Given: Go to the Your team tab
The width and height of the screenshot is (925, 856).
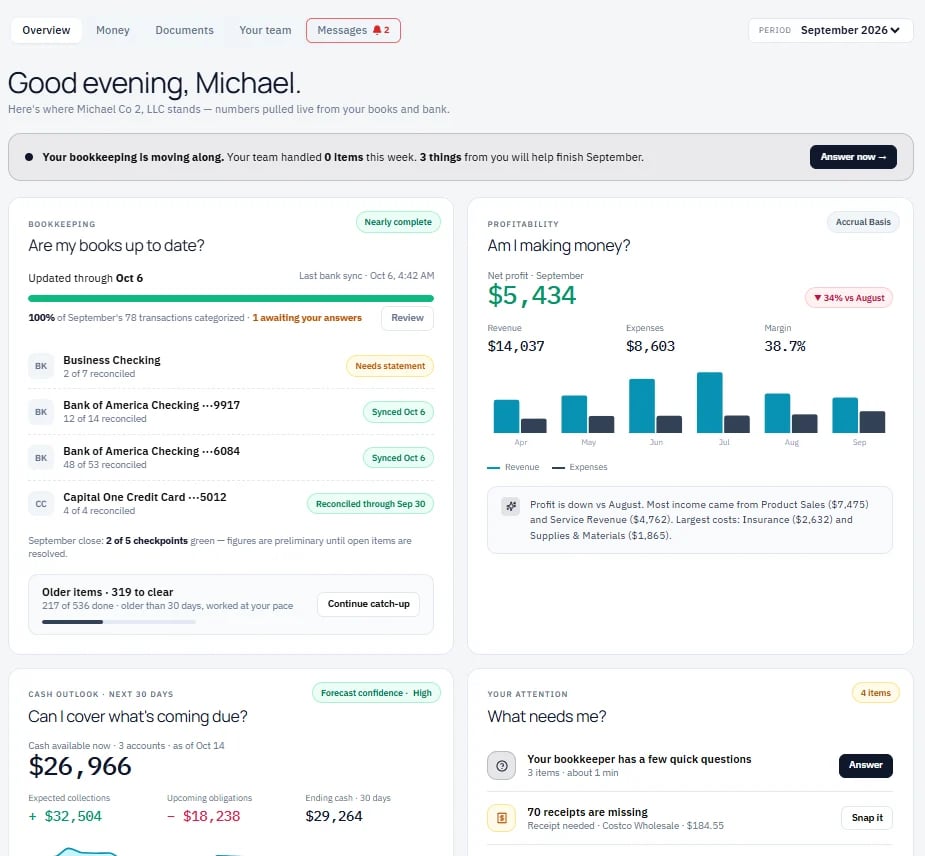Looking at the screenshot, I should [265, 30].
